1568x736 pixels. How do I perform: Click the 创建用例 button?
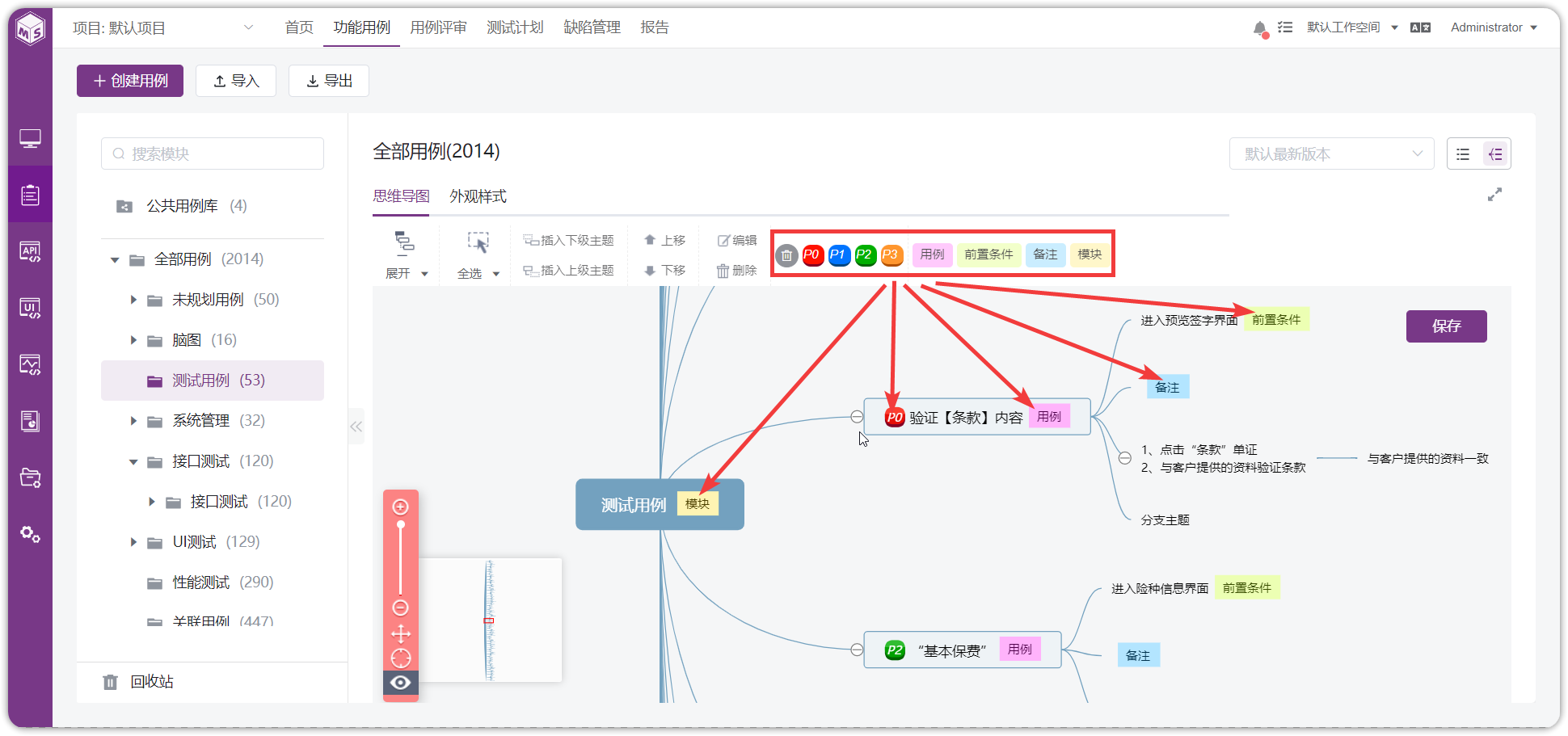[130, 81]
